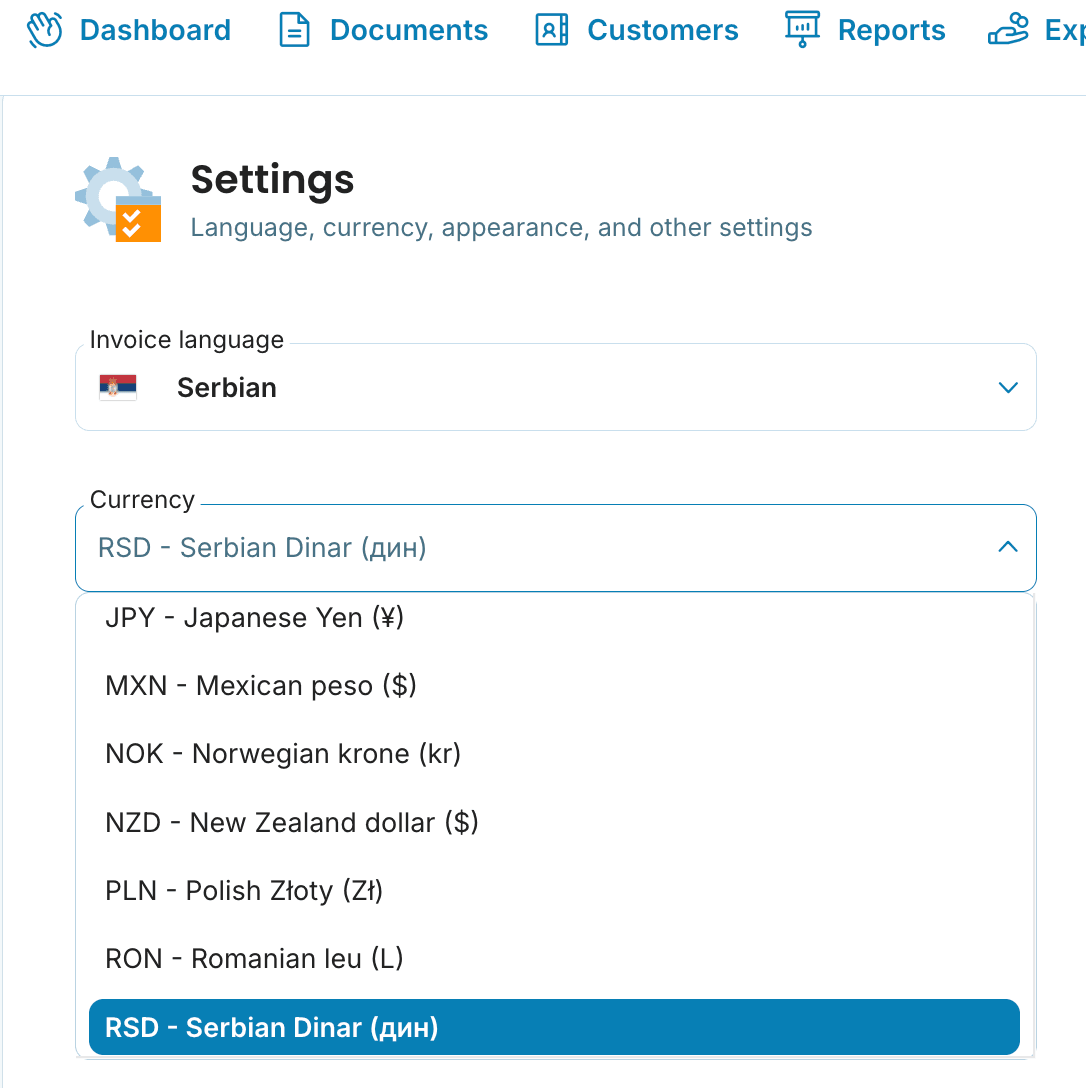Open the Customers menu item
Image resolution: width=1086 pixels, height=1088 pixels.
(662, 30)
